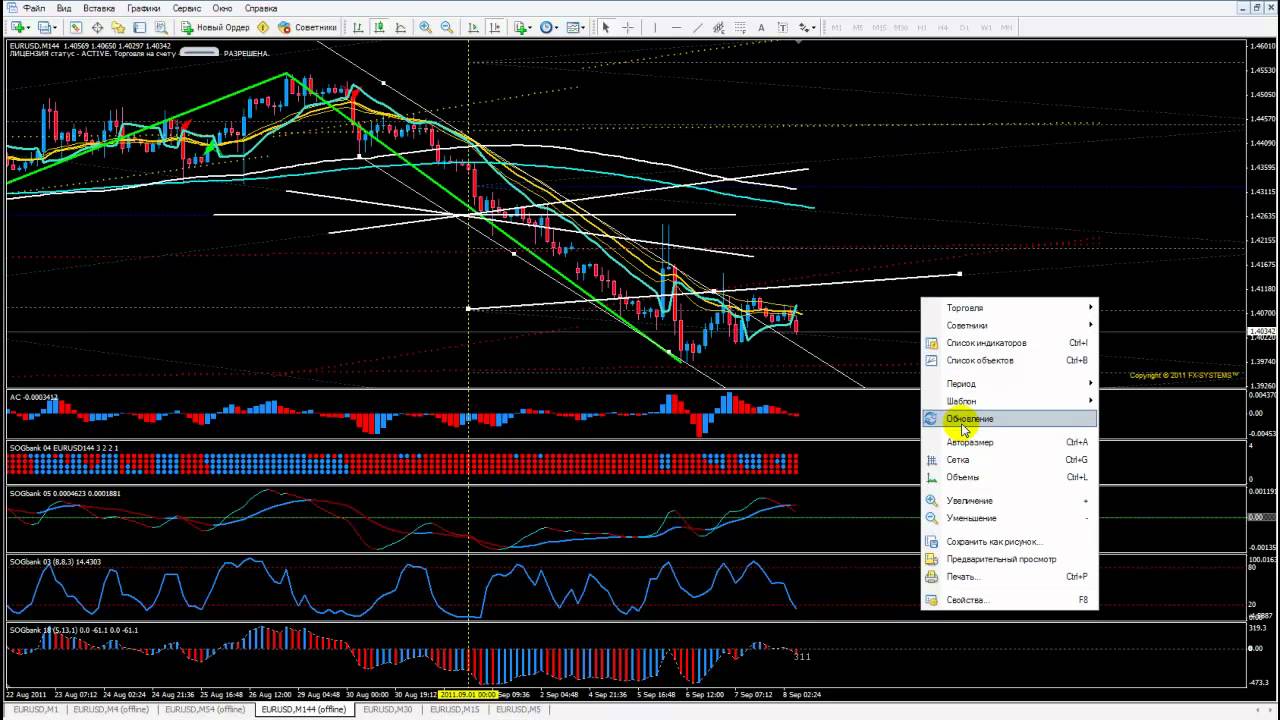Create a new chart via toolbar icon
Image resolution: width=1280 pixels, height=720 pixels.
pos(20,28)
